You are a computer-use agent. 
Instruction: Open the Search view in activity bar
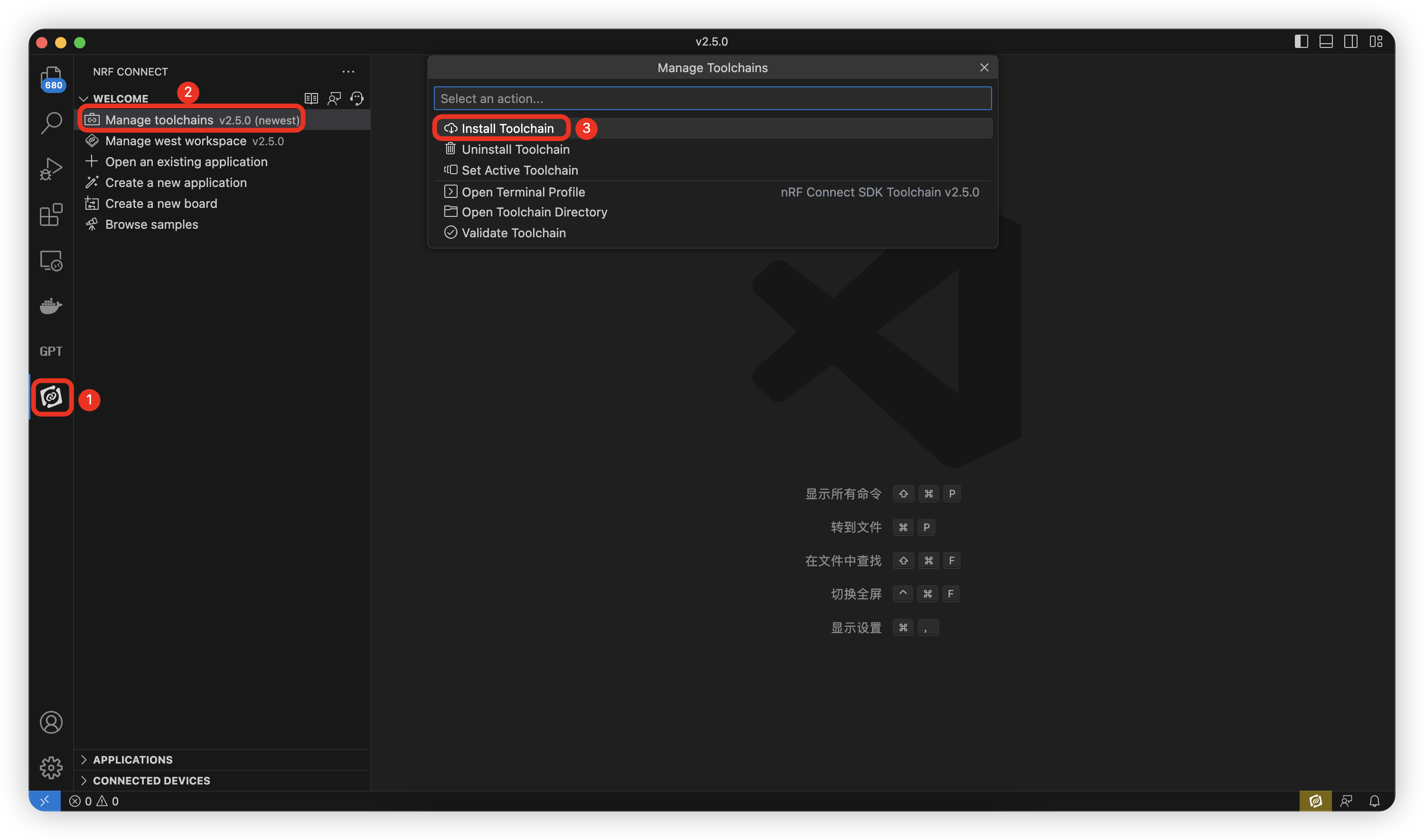(52, 123)
